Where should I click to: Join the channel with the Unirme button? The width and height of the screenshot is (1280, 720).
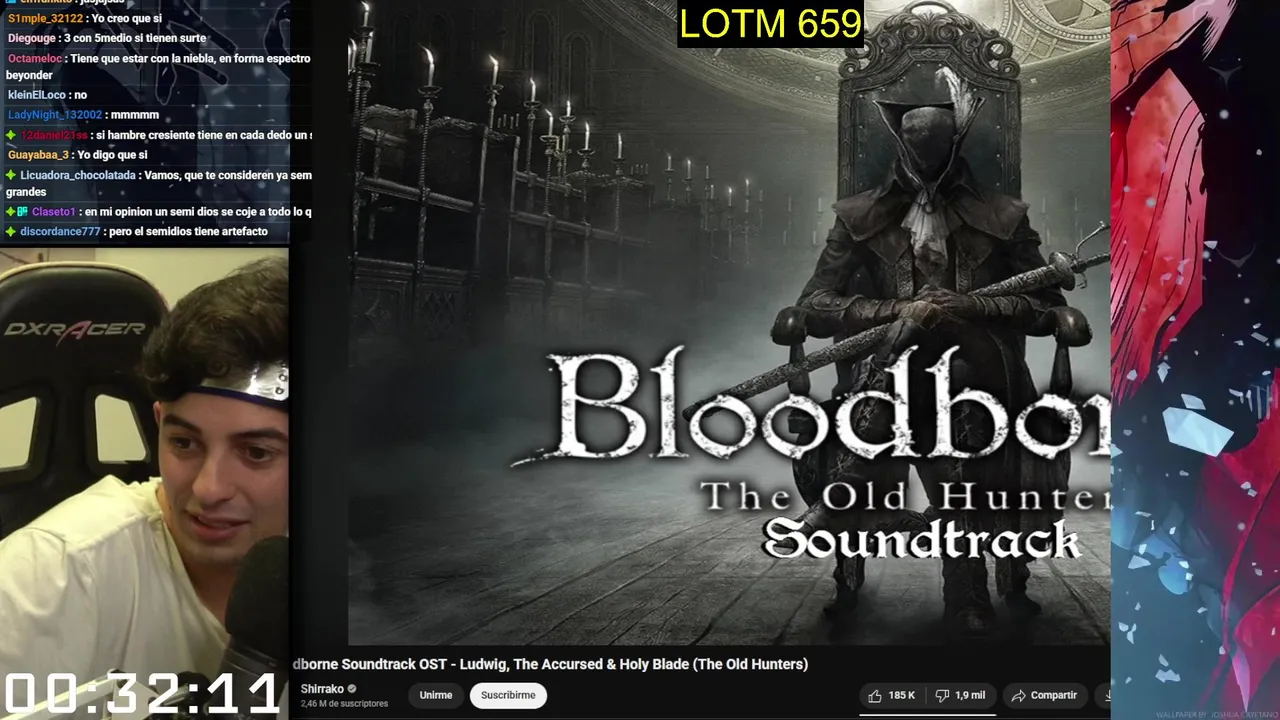coord(435,695)
